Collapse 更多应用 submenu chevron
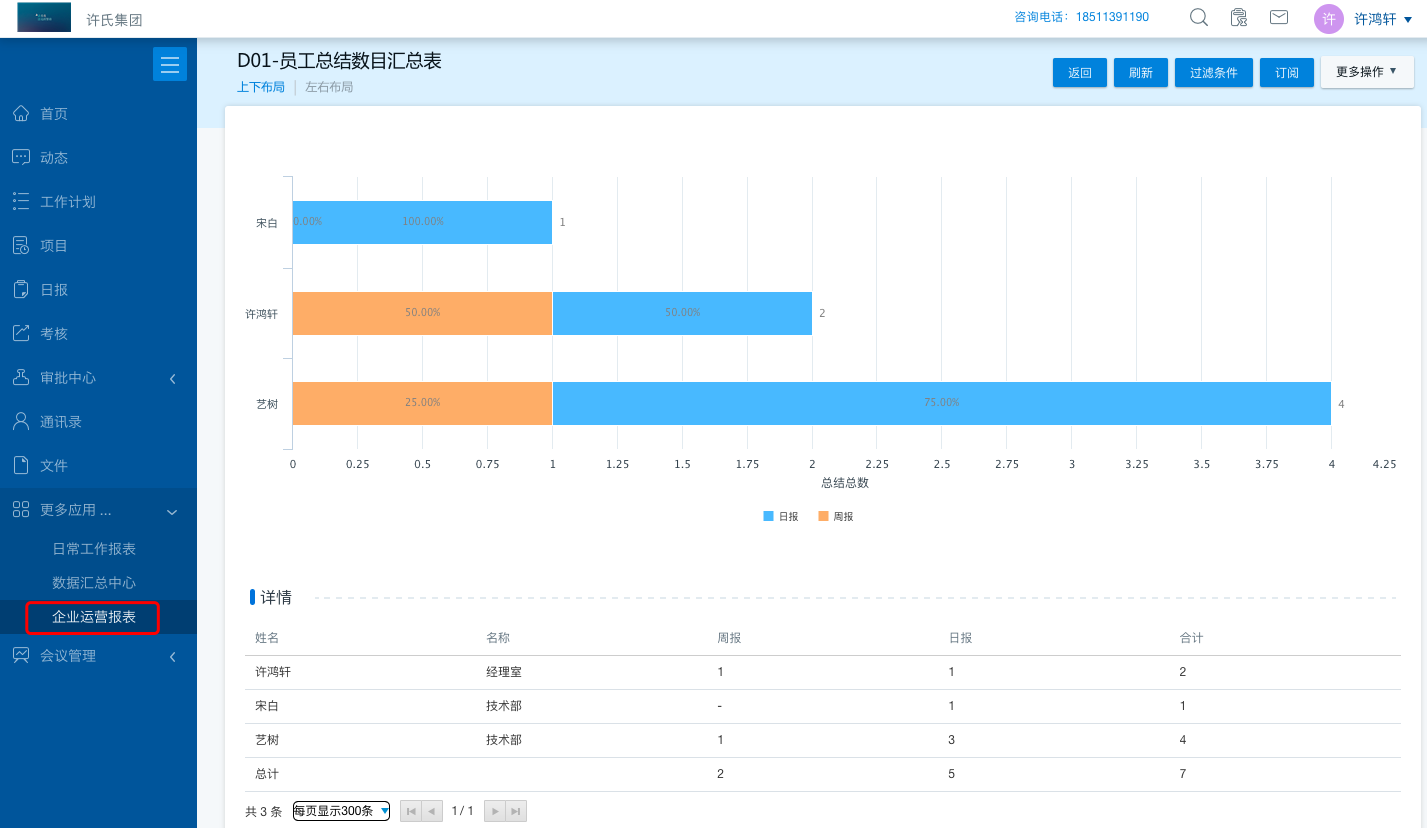 coord(172,511)
